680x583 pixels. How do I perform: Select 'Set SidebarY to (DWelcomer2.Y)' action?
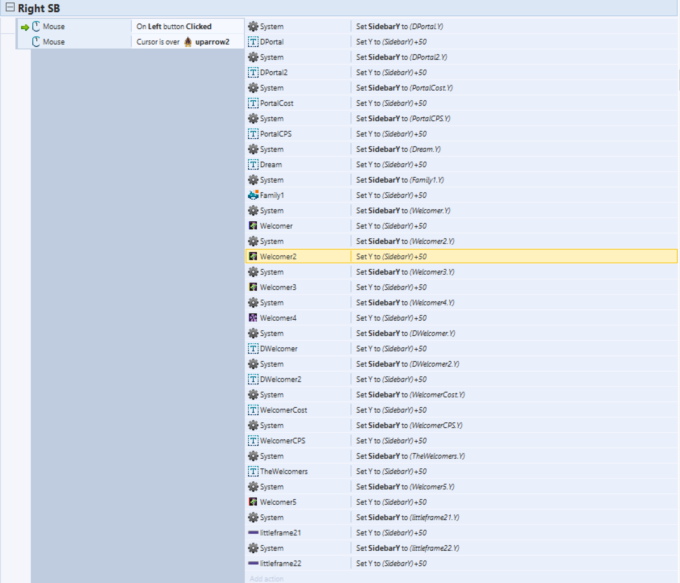[408, 364]
